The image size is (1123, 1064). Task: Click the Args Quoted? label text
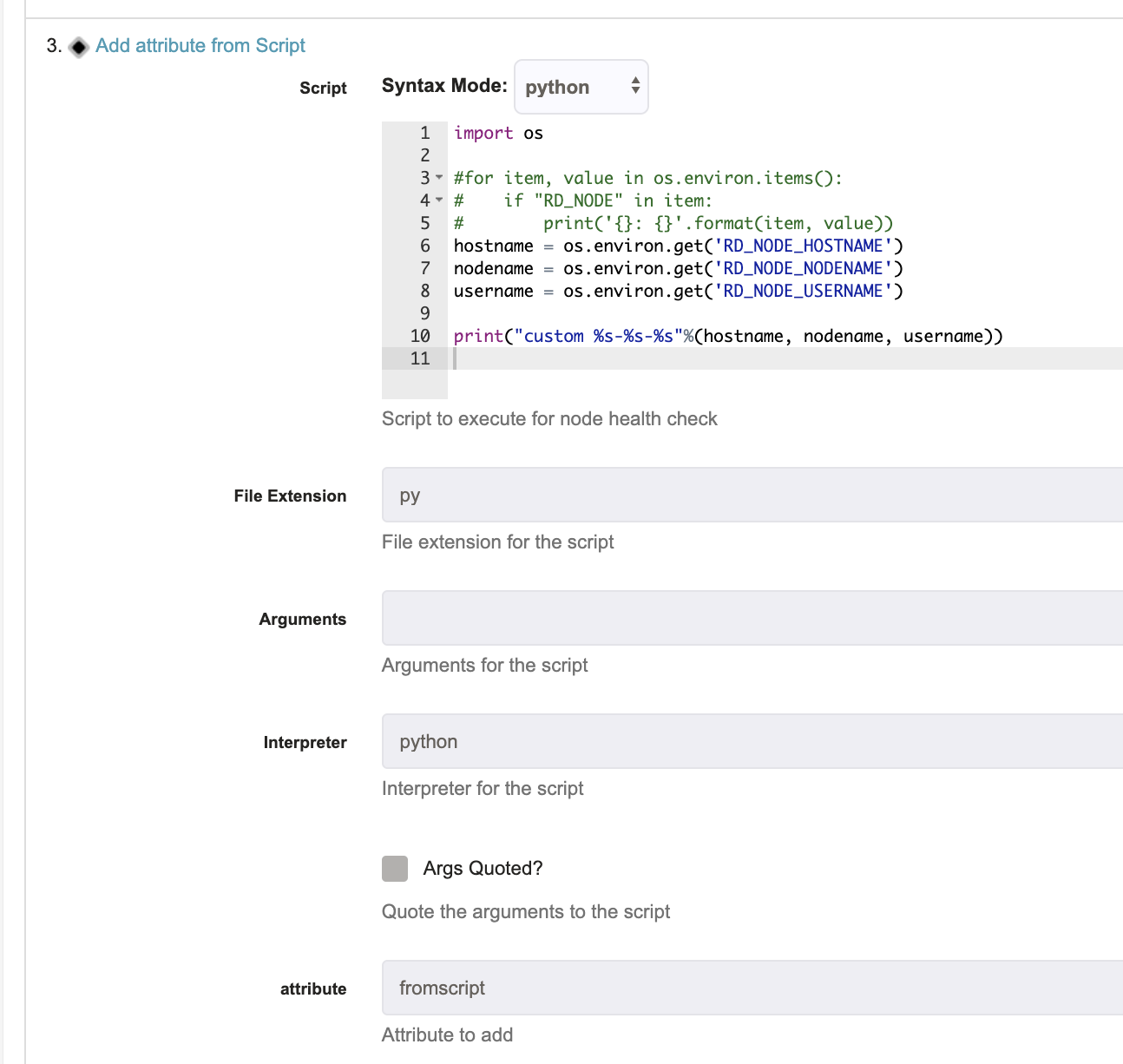tap(483, 868)
